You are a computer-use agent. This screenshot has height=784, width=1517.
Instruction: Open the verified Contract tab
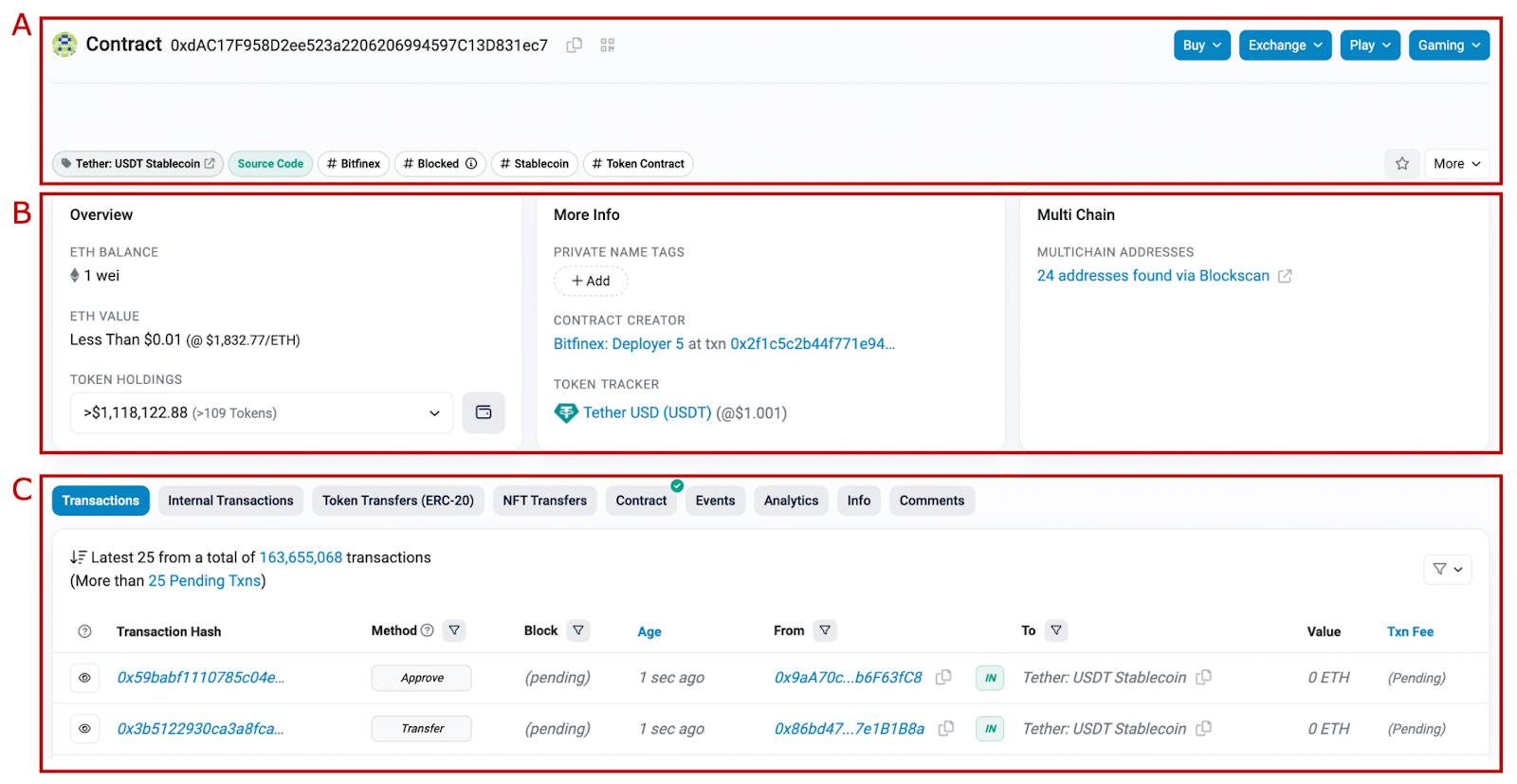click(641, 501)
